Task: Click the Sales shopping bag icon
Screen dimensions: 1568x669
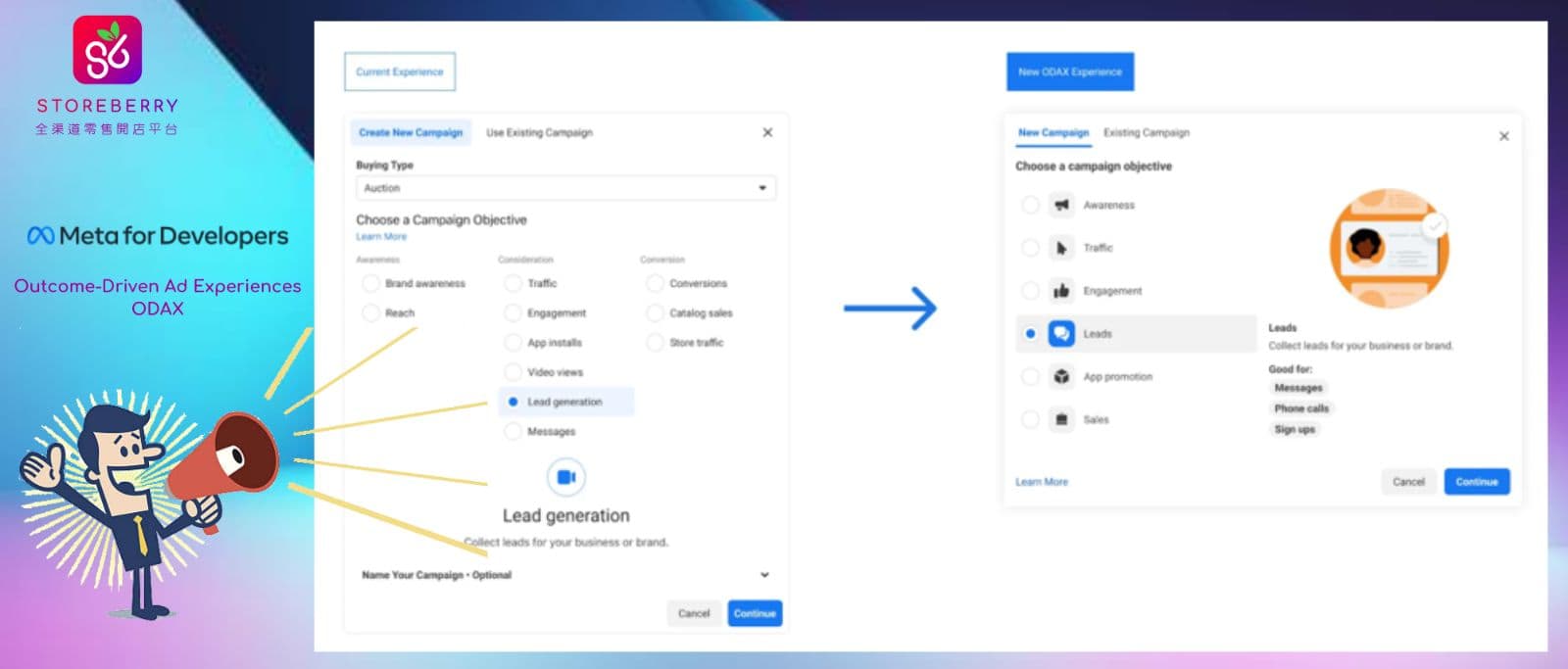Action: (1061, 419)
